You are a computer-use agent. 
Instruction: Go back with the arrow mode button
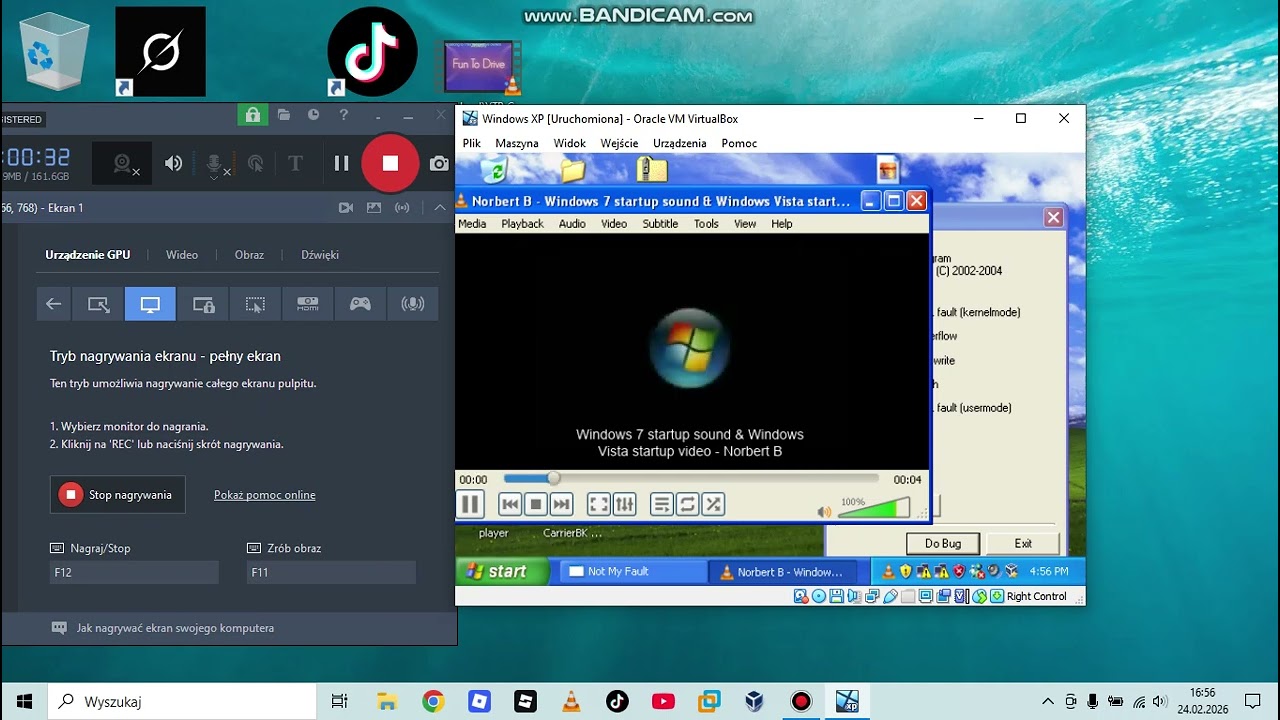[x=54, y=304]
